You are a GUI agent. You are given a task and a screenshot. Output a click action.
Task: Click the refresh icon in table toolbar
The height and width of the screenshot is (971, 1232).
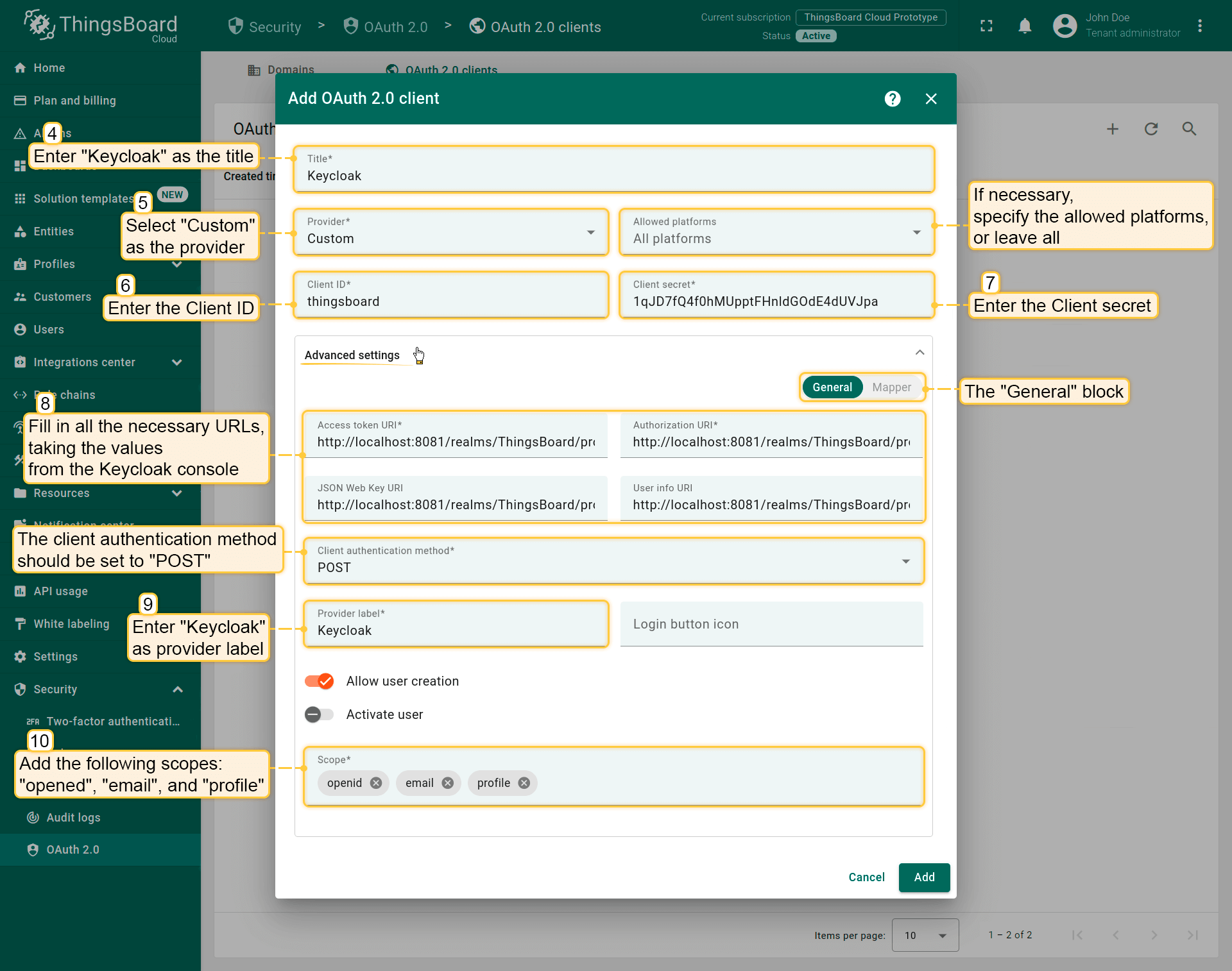pos(1151,129)
